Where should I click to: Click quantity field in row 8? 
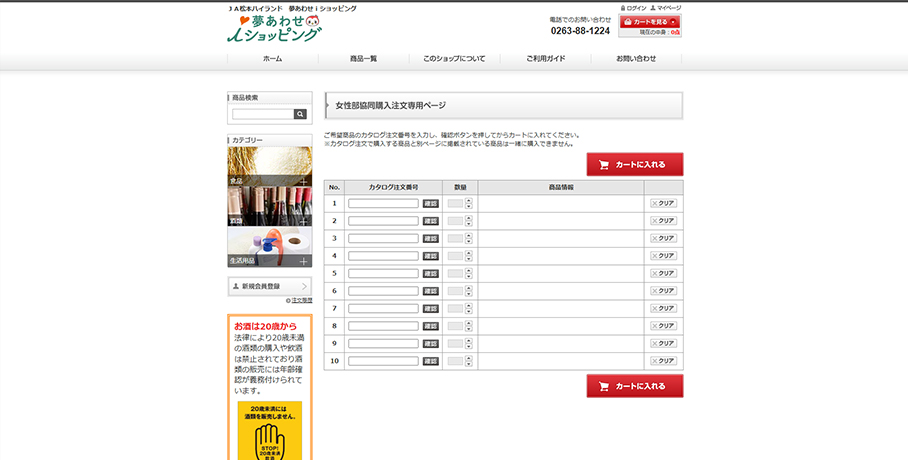tap(456, 326)
